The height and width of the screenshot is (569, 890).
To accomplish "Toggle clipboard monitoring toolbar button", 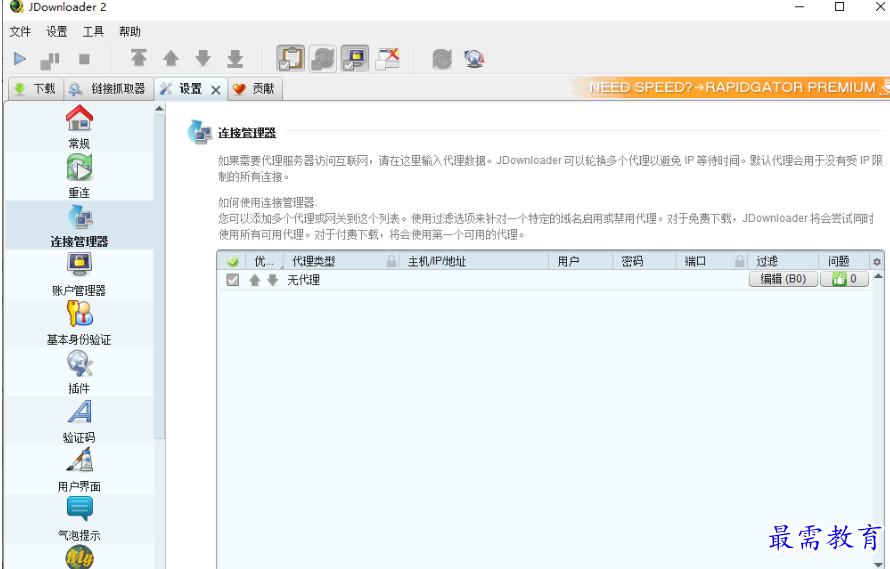I will coord(291,58).
